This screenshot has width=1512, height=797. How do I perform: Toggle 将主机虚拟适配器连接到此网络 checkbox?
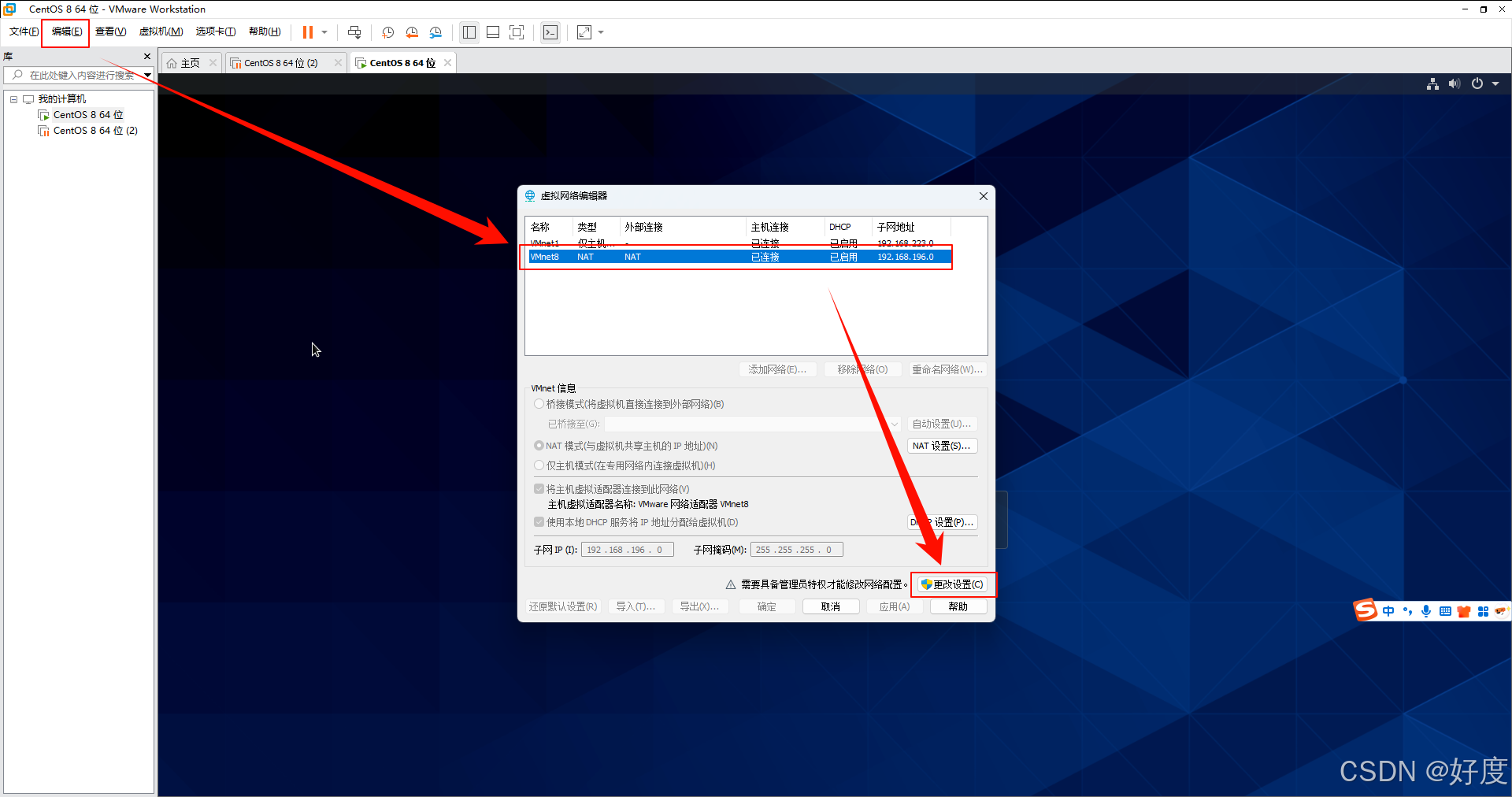(x=539, y=489)
